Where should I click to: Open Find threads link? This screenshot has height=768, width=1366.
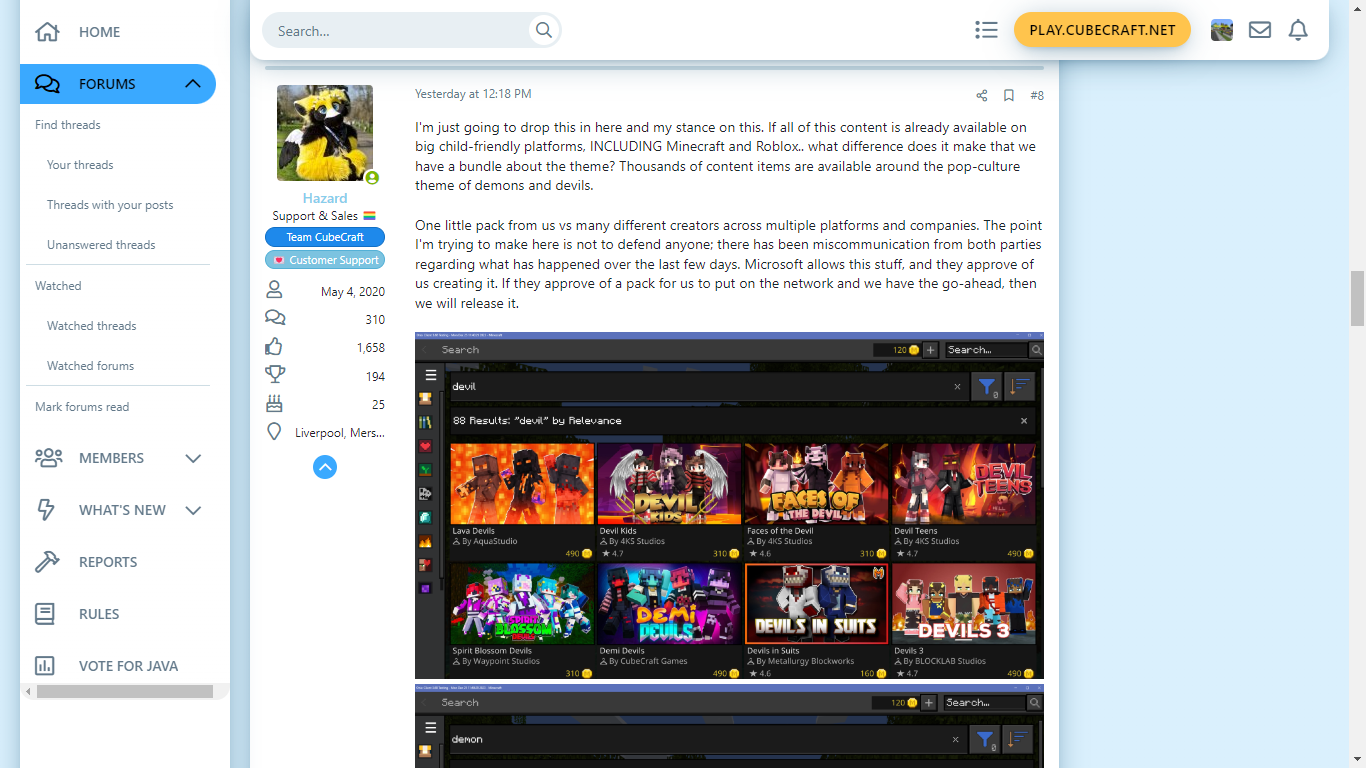click(68, 125)
